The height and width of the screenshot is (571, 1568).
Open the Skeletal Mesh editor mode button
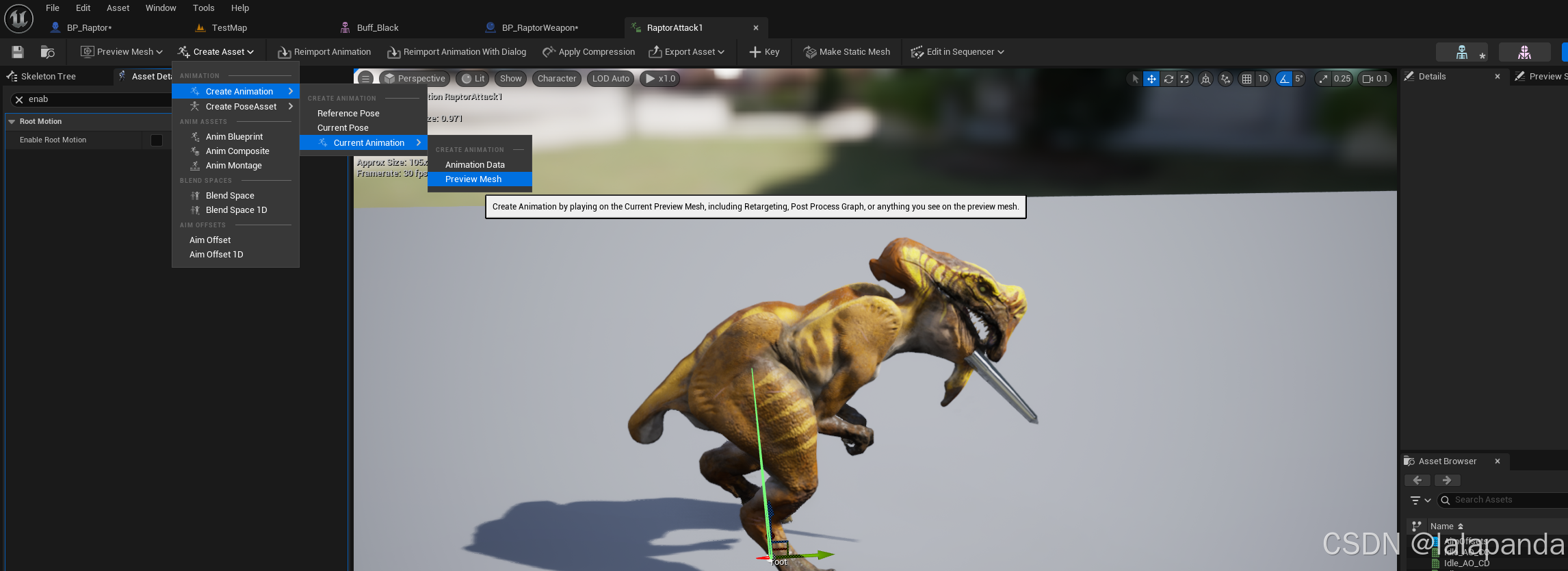tap(1525, 52)
